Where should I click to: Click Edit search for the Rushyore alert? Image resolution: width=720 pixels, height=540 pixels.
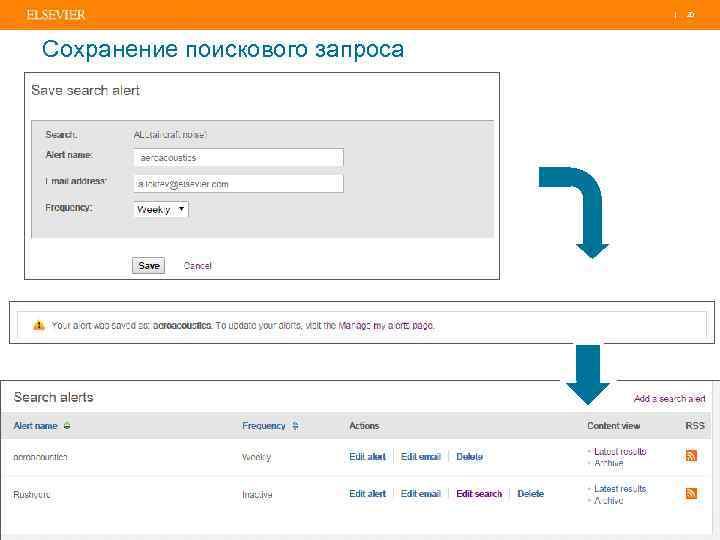479,494
